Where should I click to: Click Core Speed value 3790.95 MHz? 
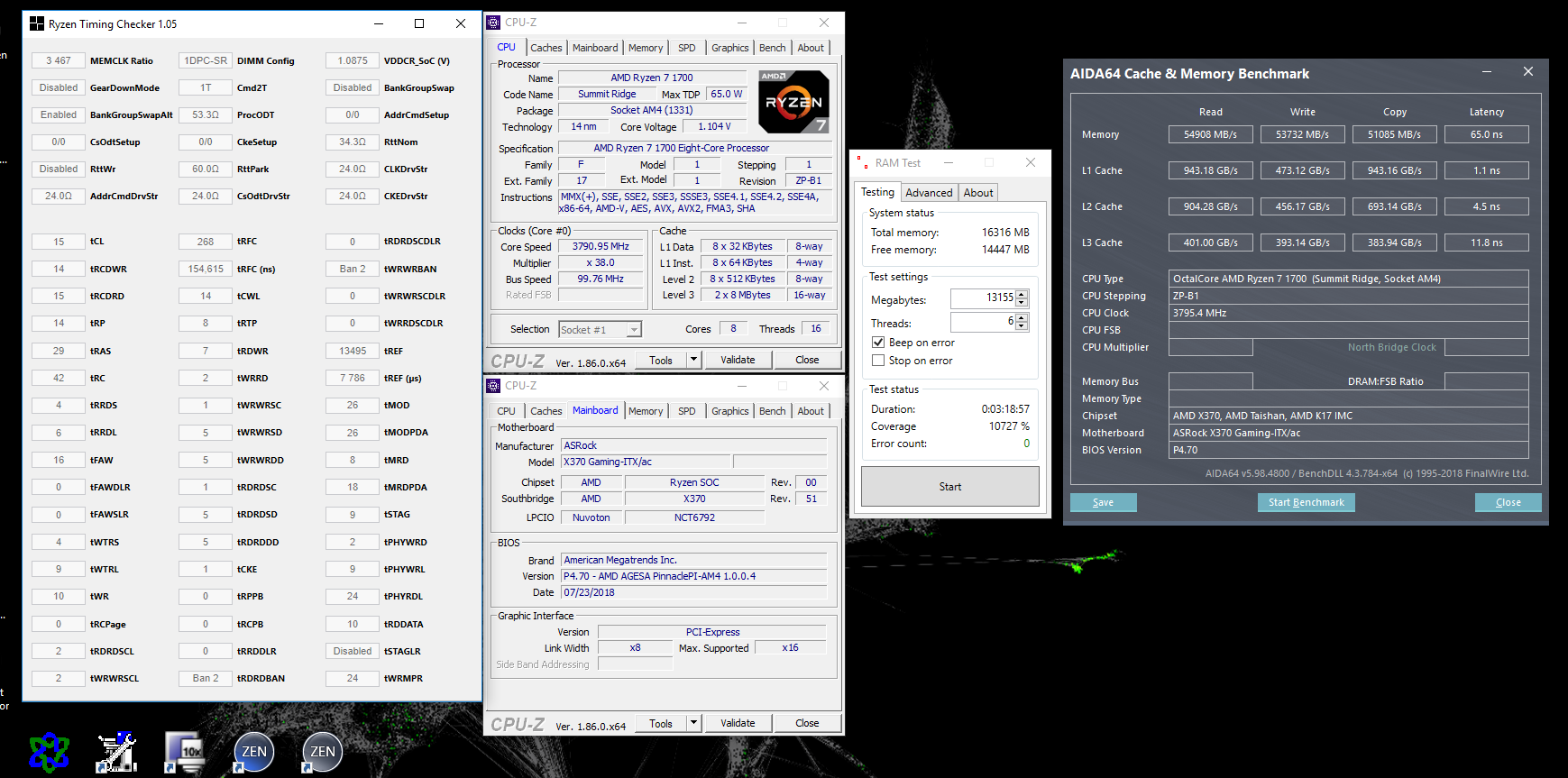pos(601,246)
